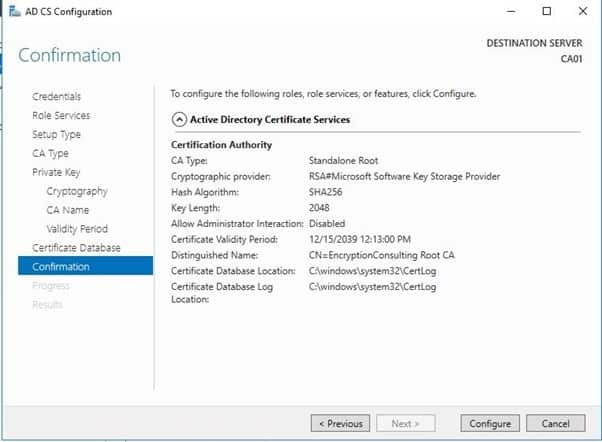Close the AD CS Configuration window

coord(583,12)
